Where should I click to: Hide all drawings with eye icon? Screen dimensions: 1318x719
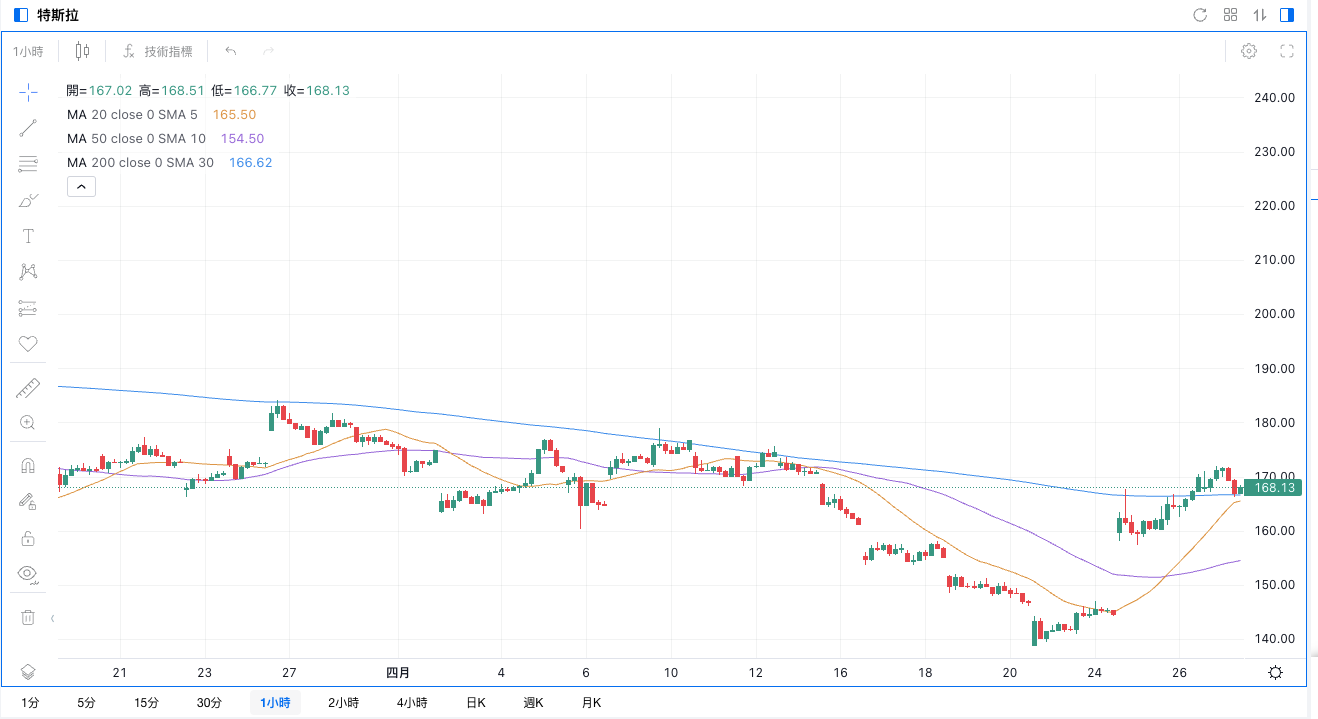coord(28,574)
